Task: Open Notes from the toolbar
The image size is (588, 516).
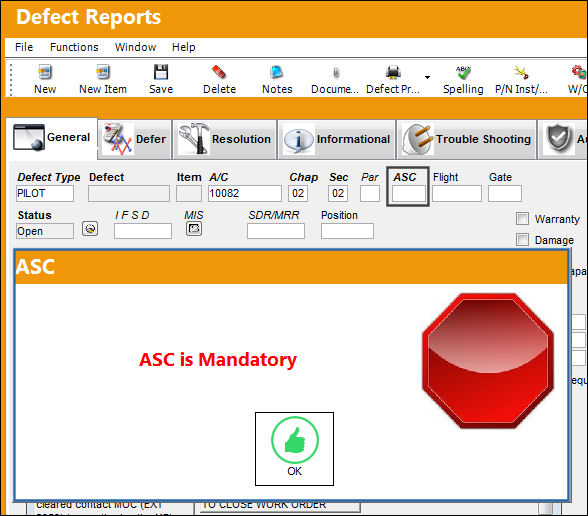Action: pos(277,72)
